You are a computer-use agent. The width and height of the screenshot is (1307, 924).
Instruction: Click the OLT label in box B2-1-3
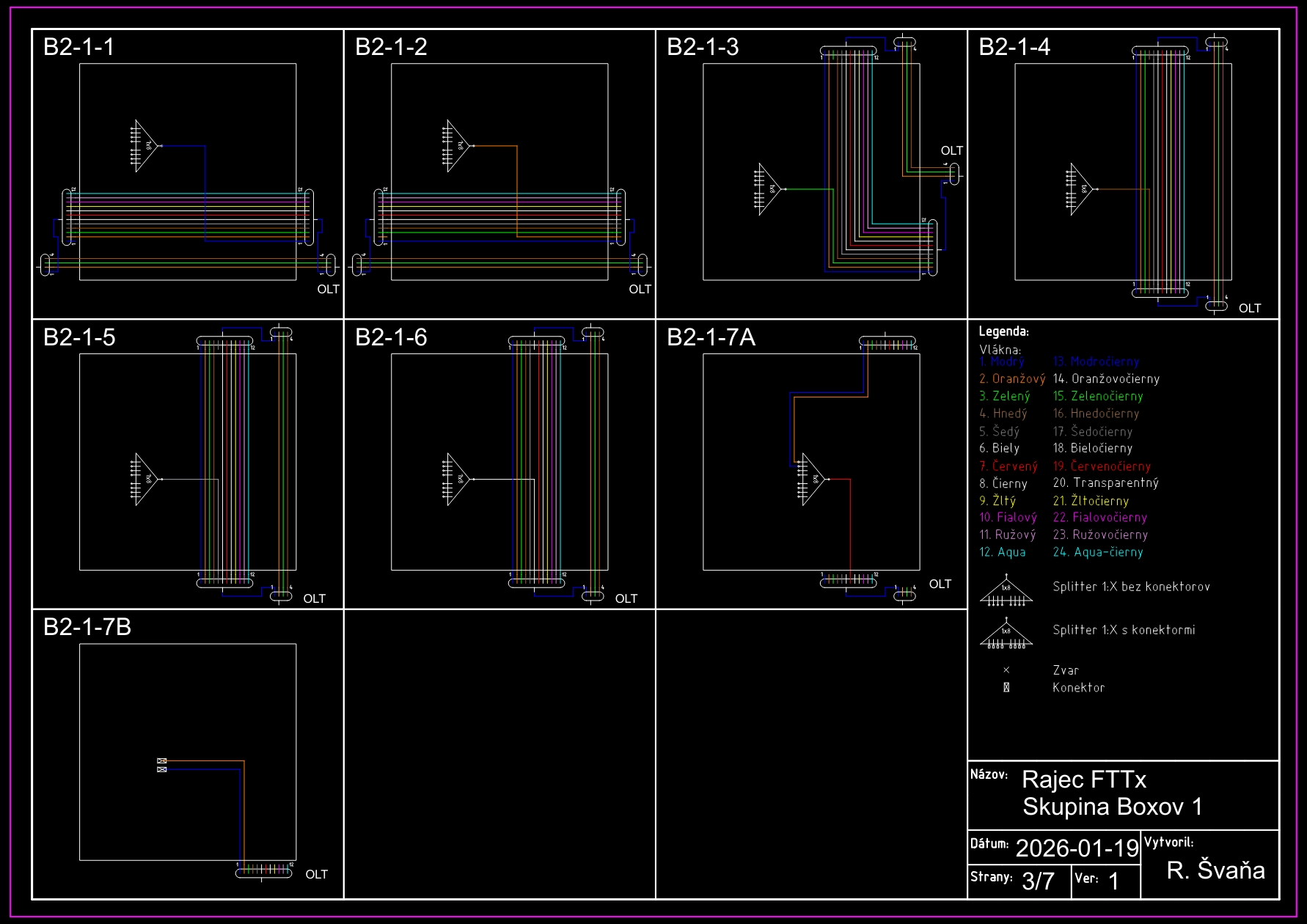(951, 150)
